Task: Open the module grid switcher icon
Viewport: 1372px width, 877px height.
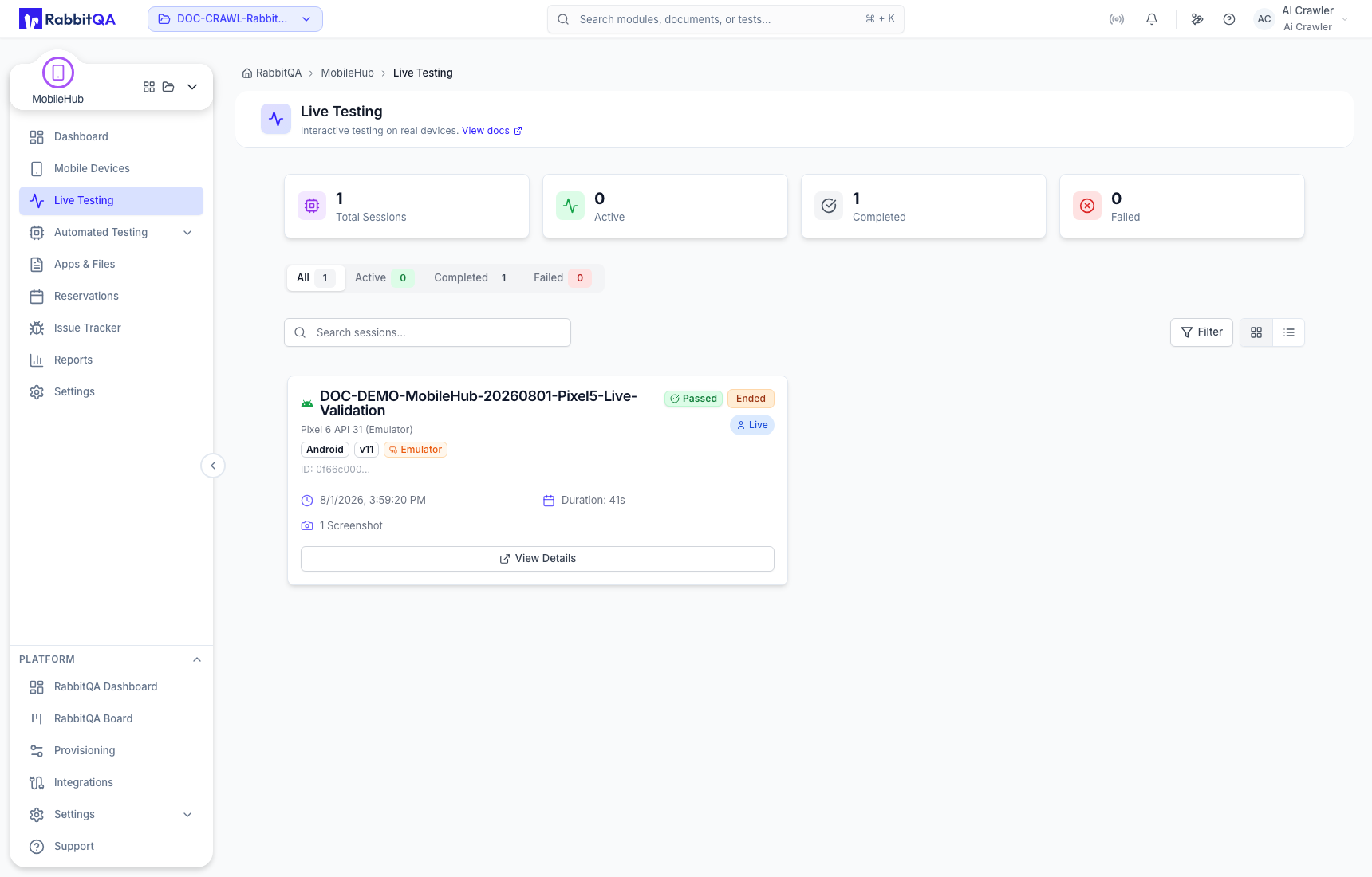Action: (x=149, y=87)
